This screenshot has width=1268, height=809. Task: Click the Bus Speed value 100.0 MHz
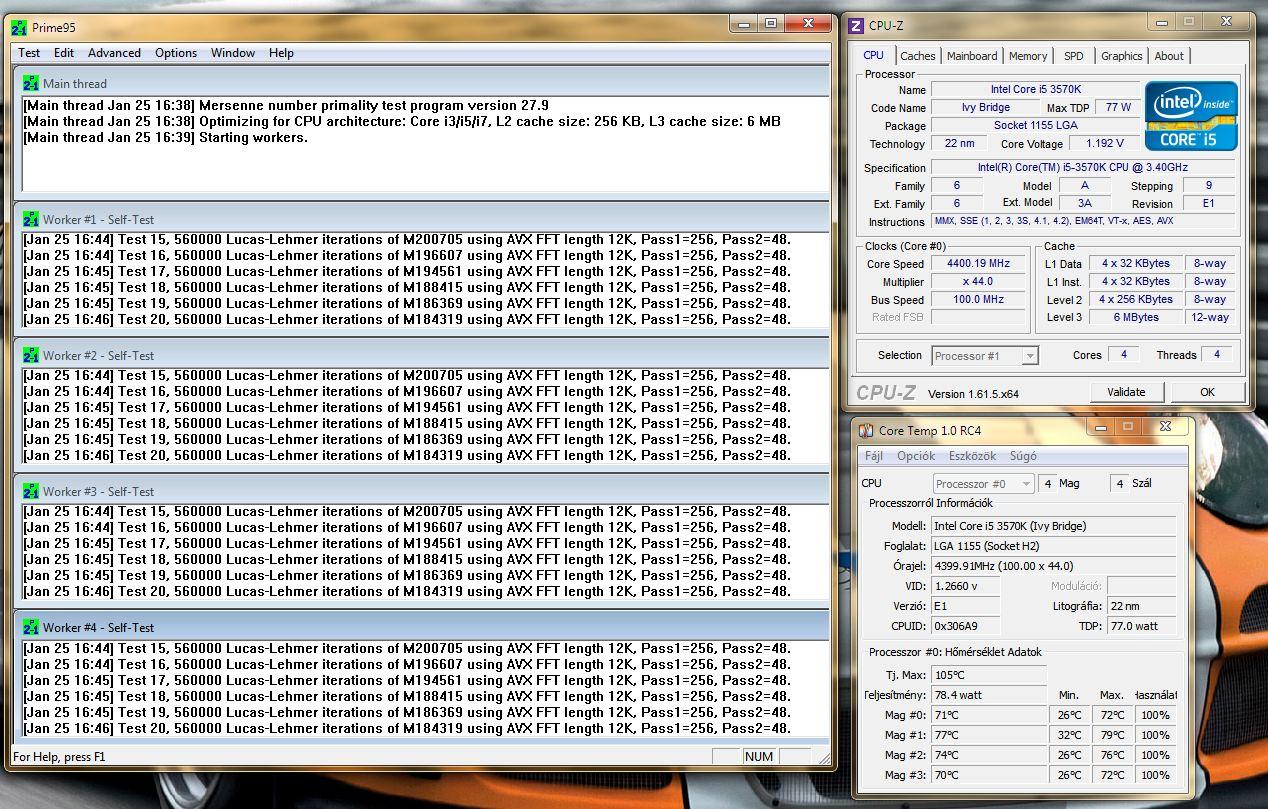(978, 300)
